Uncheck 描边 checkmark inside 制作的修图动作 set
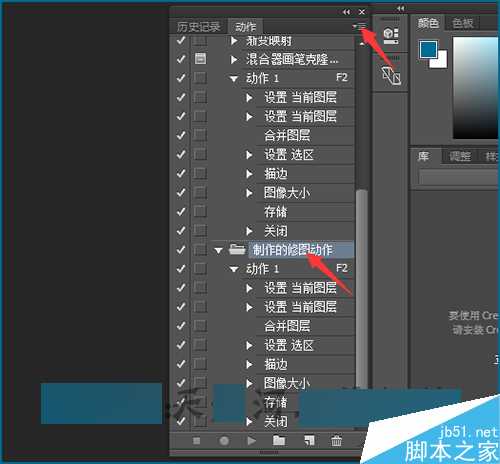Screen dimensions: 500x464 [x=181, y=364]
